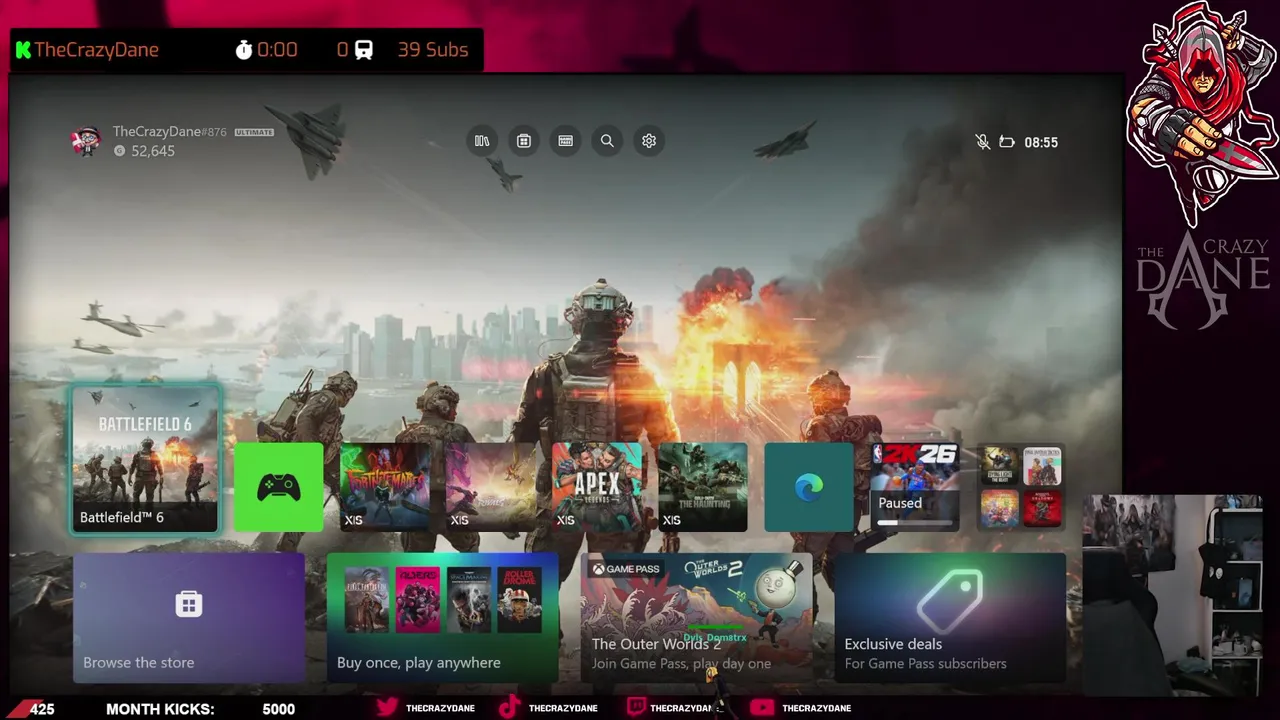Open My games & apps library icon
The image size is (1280, 720).
(482, 141)
